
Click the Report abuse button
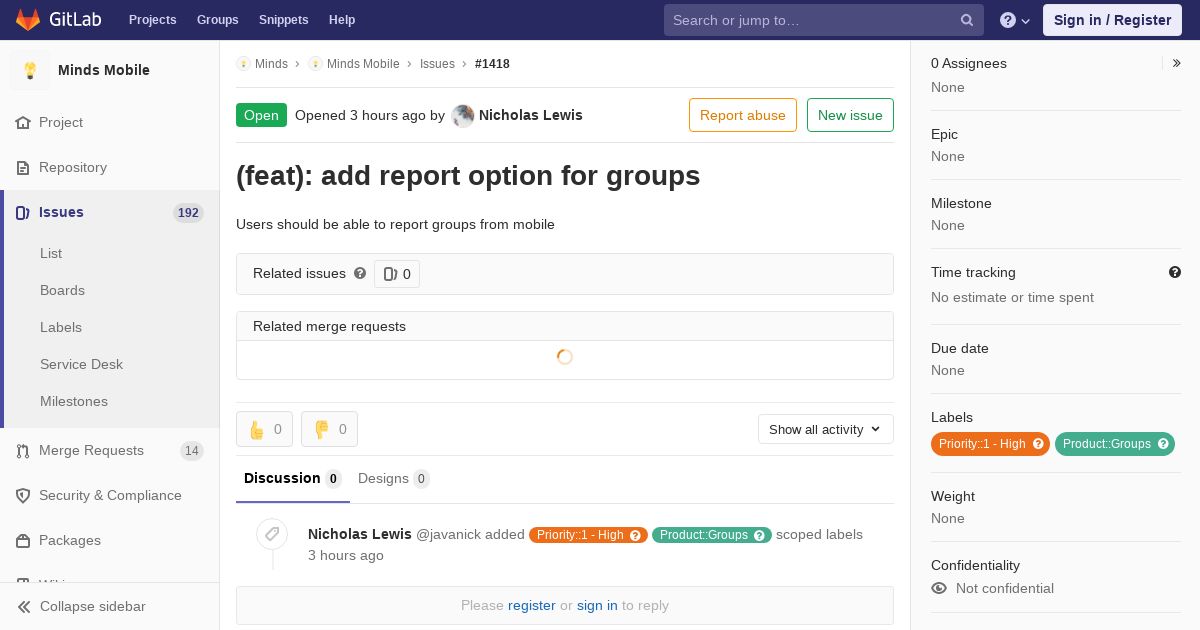(x=743, y=115)
